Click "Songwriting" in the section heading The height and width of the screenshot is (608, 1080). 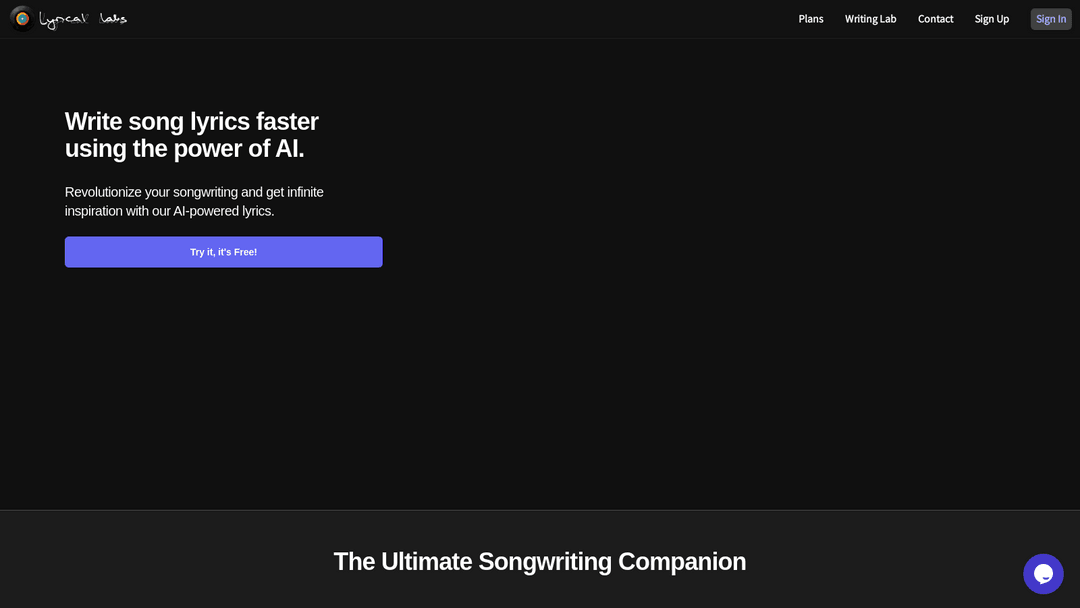[545, 562]
